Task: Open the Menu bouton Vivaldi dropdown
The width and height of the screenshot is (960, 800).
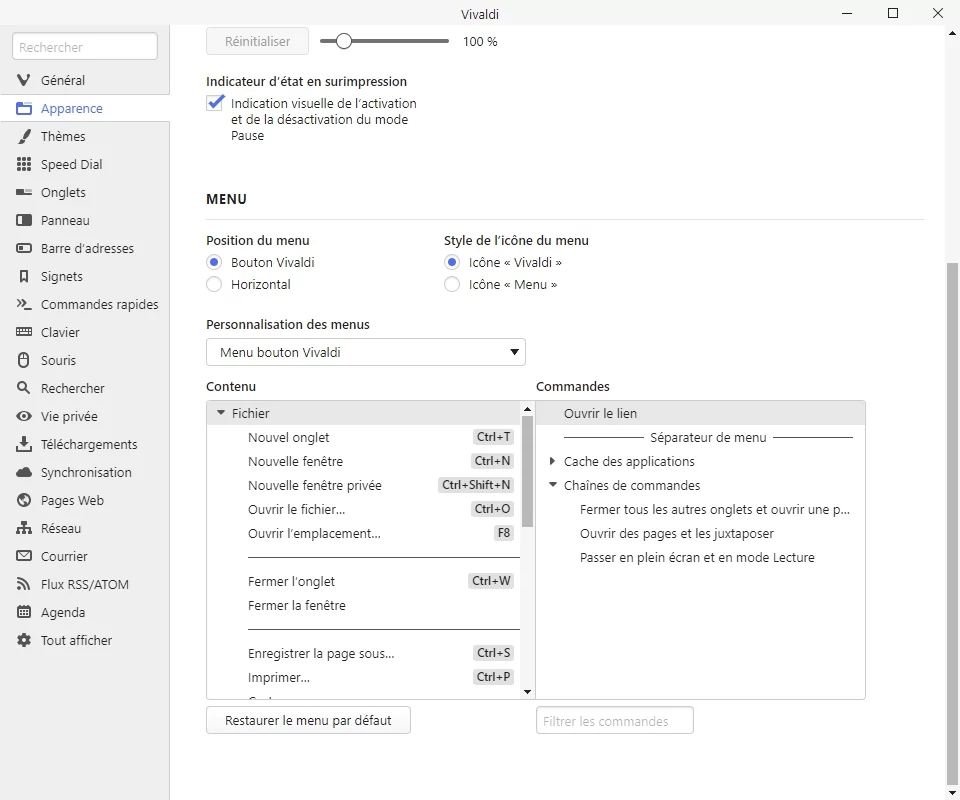Action: point(366,352)
